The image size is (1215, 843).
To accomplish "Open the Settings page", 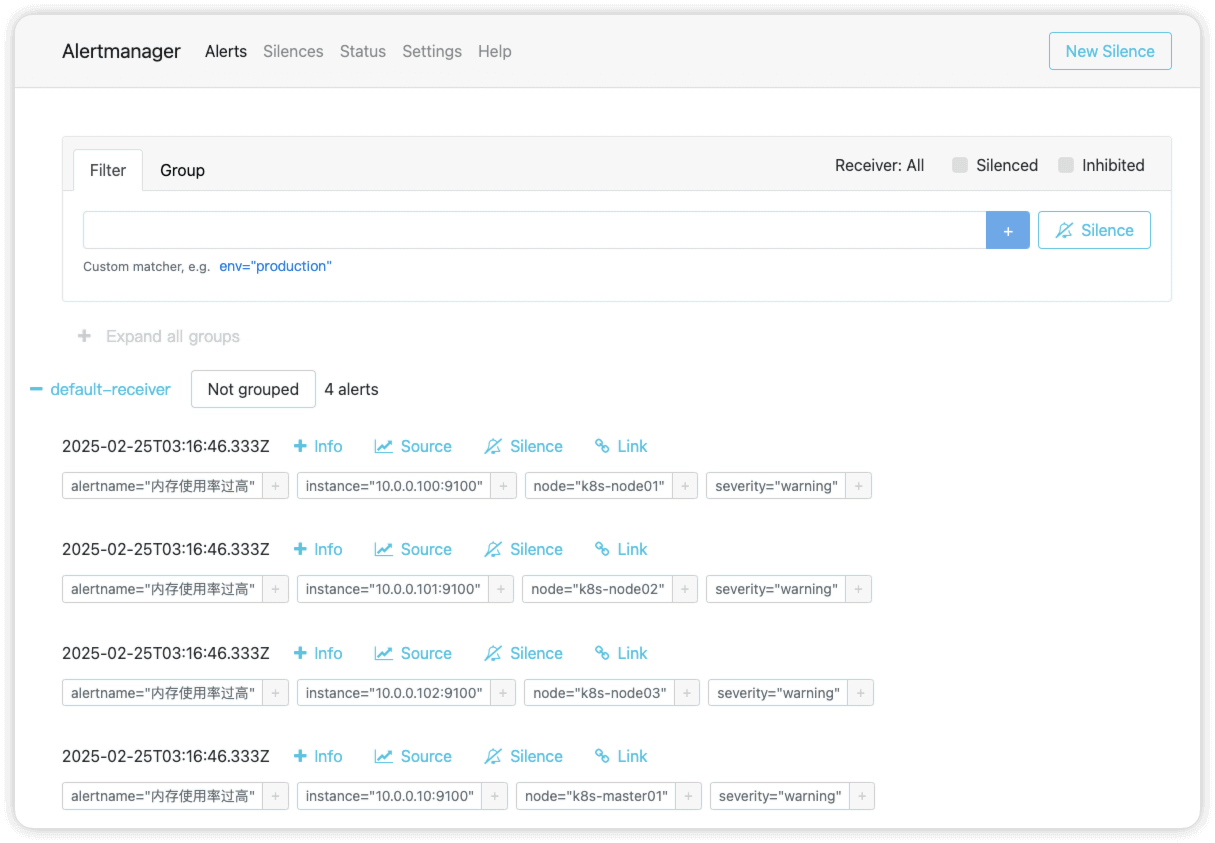I will click(432, 51).
